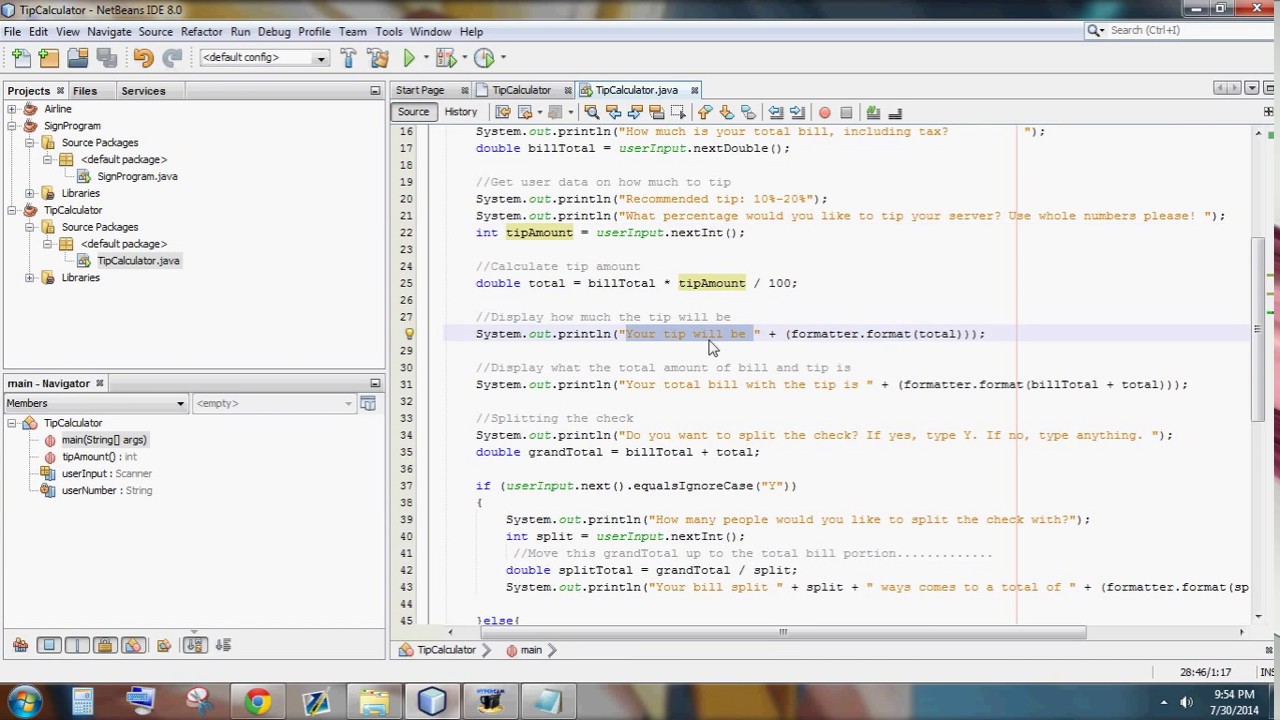This screenshot has width=1280, height=720.
Task: Expand Libraries under TipCalculator project
Action: (30, 278)
